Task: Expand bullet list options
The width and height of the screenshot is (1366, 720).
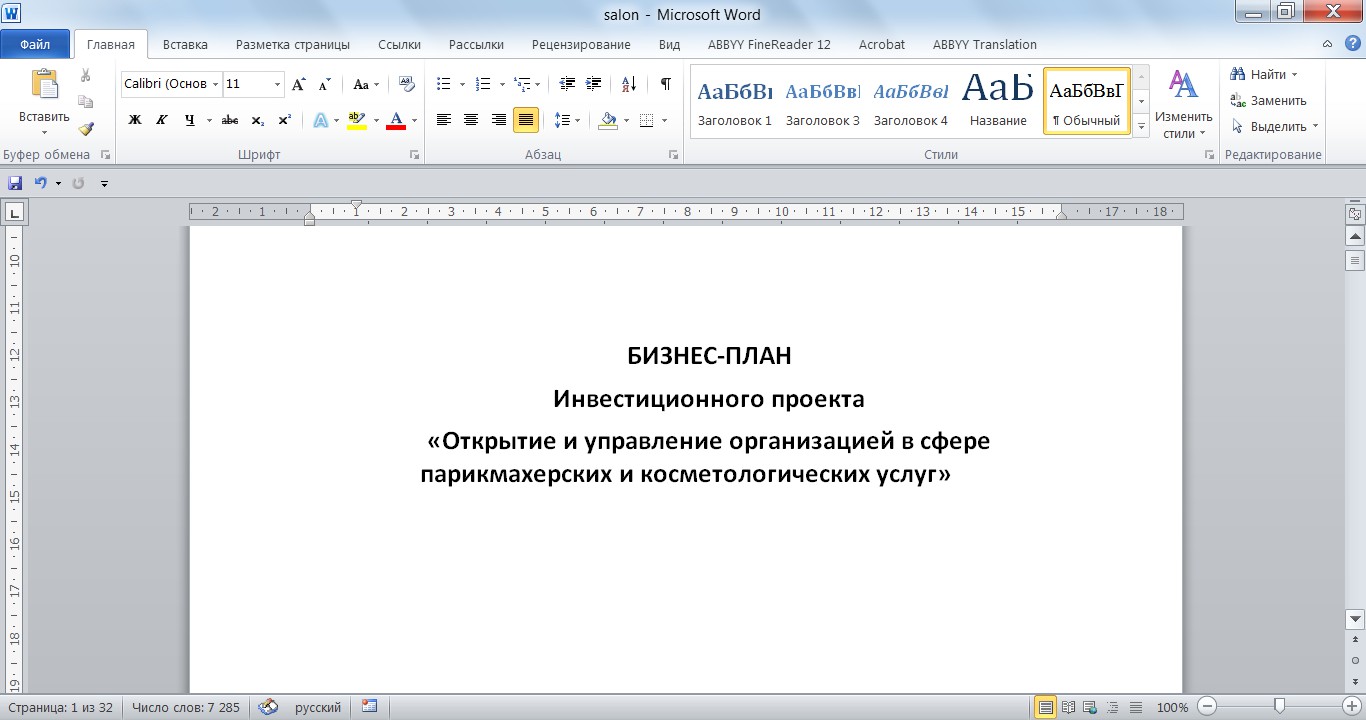Action: tap(462, 85)
